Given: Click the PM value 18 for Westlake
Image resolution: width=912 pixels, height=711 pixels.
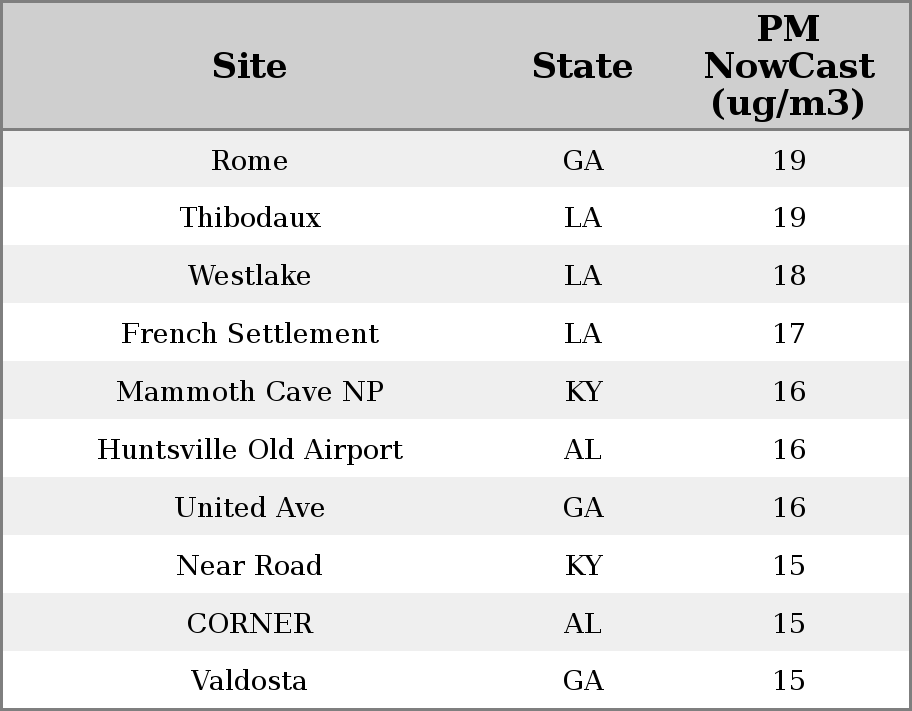Looking at the screenshot, I should (789, 275).
